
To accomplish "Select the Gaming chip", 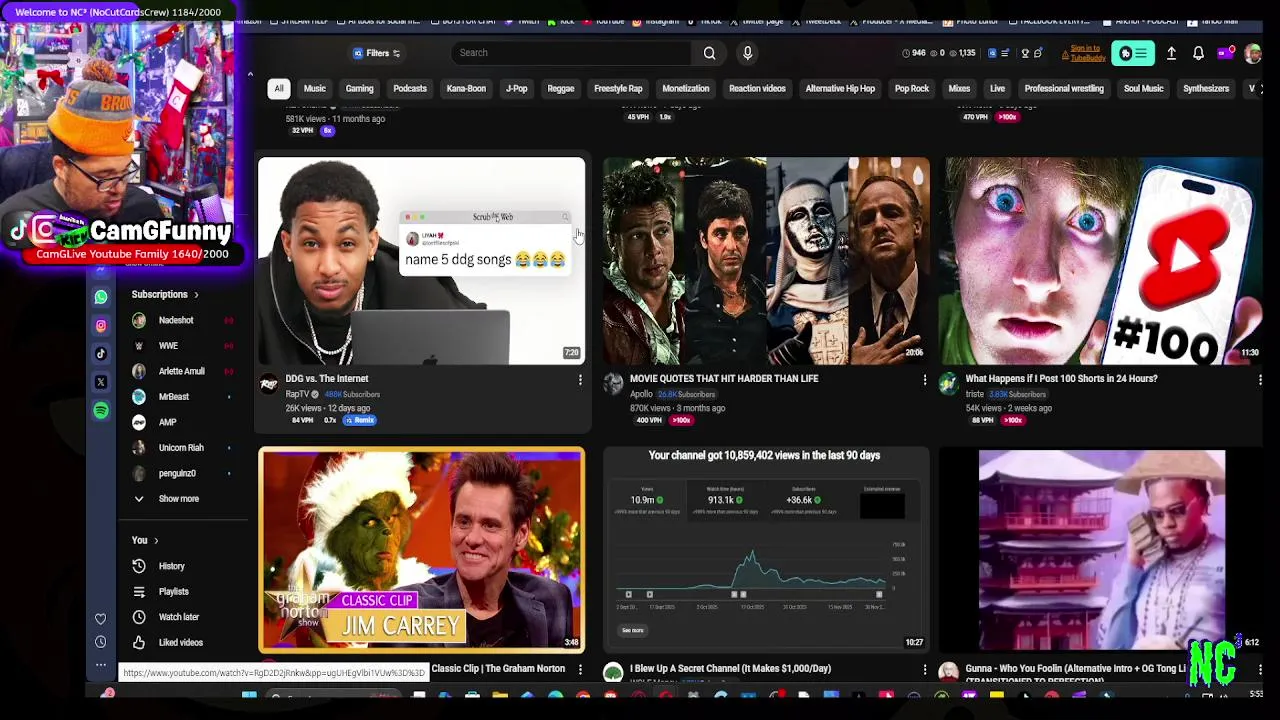I will click(x=359, y=89).
